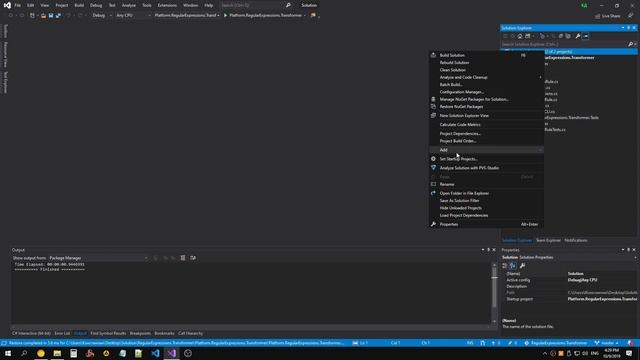This screenshot has width=640, height=360.
Task: Click File Explorer taskbar icon
Action: [57, 353]
